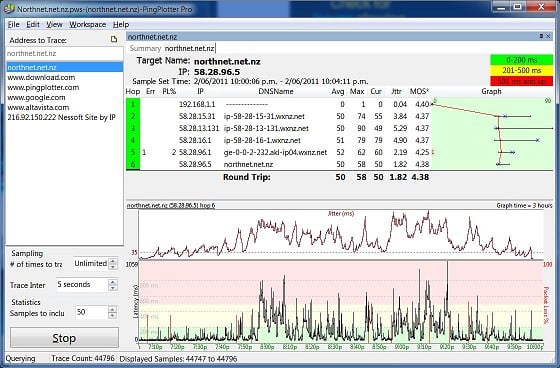Click the new address document icon
The height and width of the screenshot is (368, 560).
114,39
